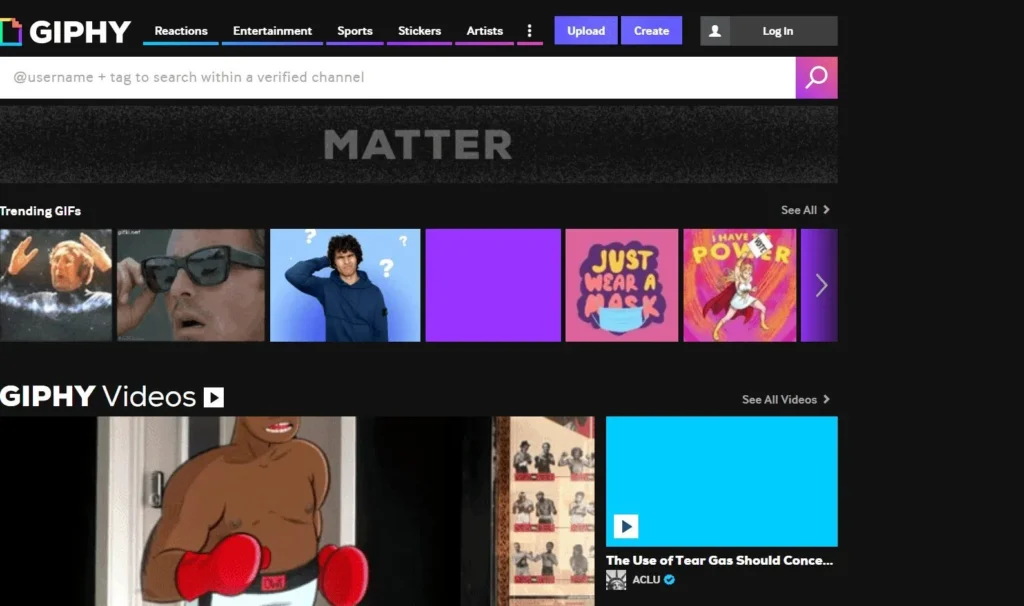The image size is (1024, 606).
Task: Open the solid purple placeholder GIF
Action: tap(493, 285)
